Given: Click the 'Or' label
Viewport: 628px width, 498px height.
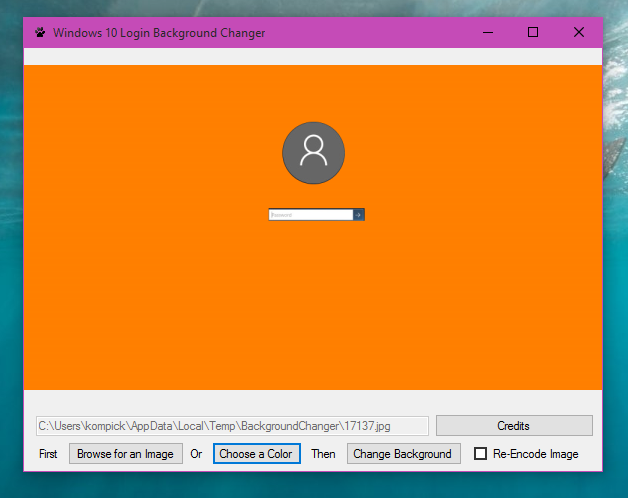Looking at the screenshot, I should point(196,454).
